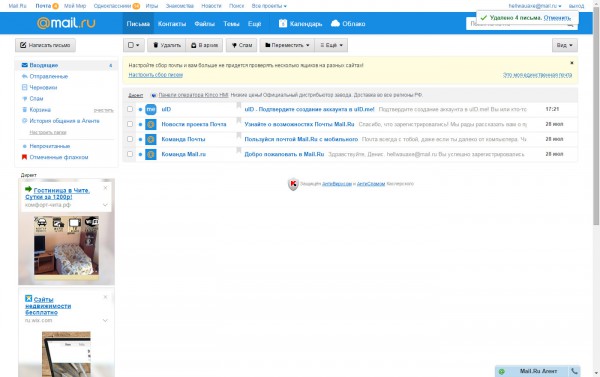This screenshot has width=600, height=377.
Task: Click the @mail.ru logo
Action: click(x=66, y=23)
